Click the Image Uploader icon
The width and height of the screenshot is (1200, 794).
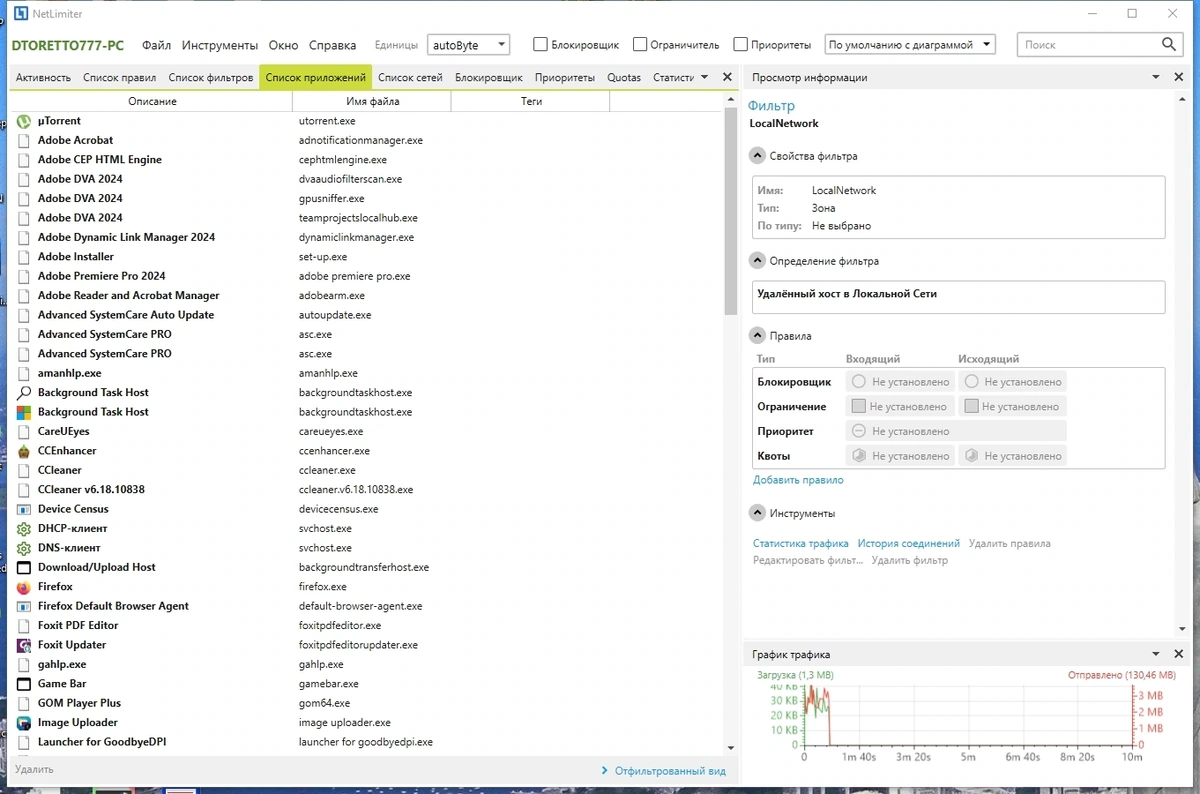24,723
